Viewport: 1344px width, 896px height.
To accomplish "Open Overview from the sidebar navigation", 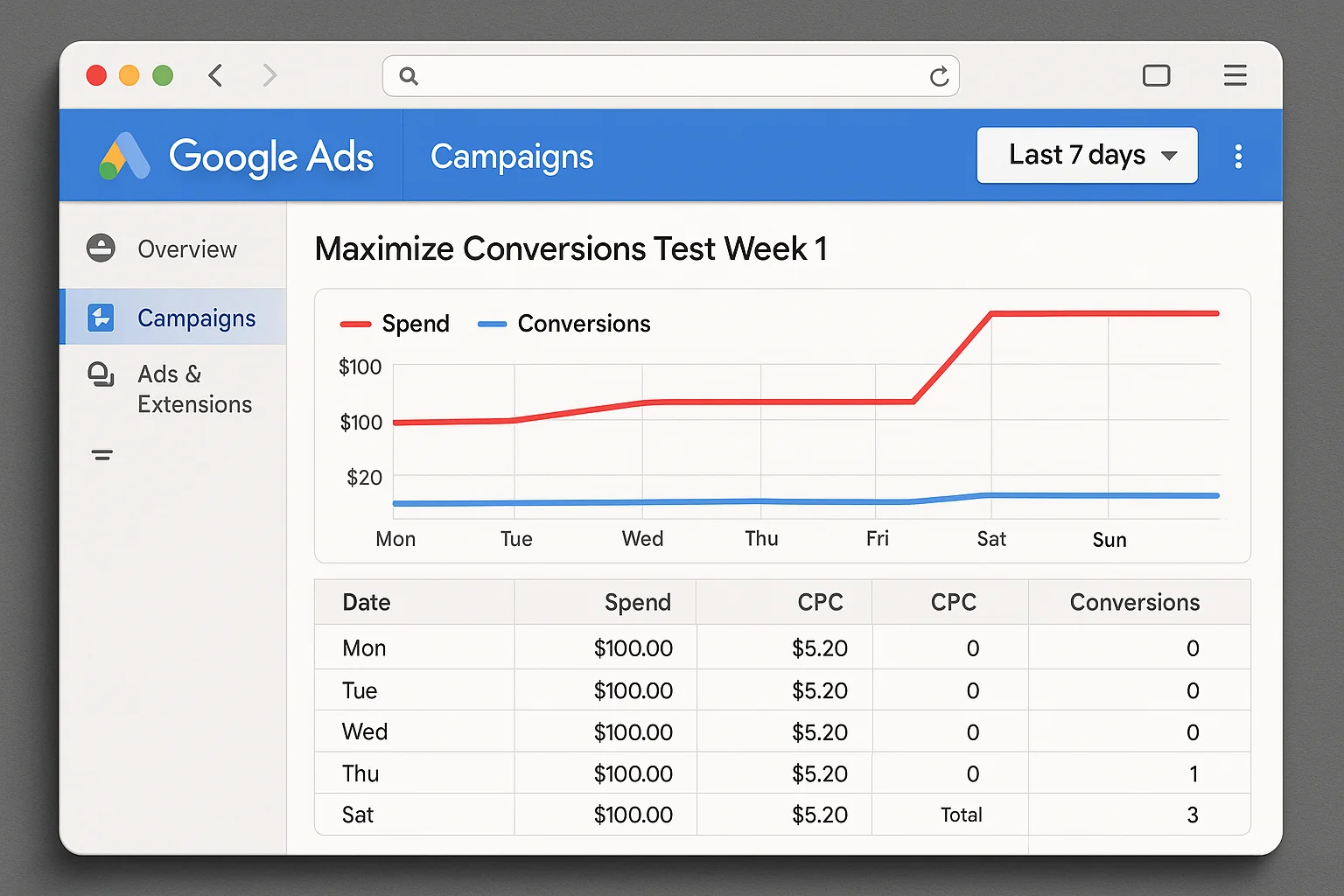I will click(x=186, y=248).
